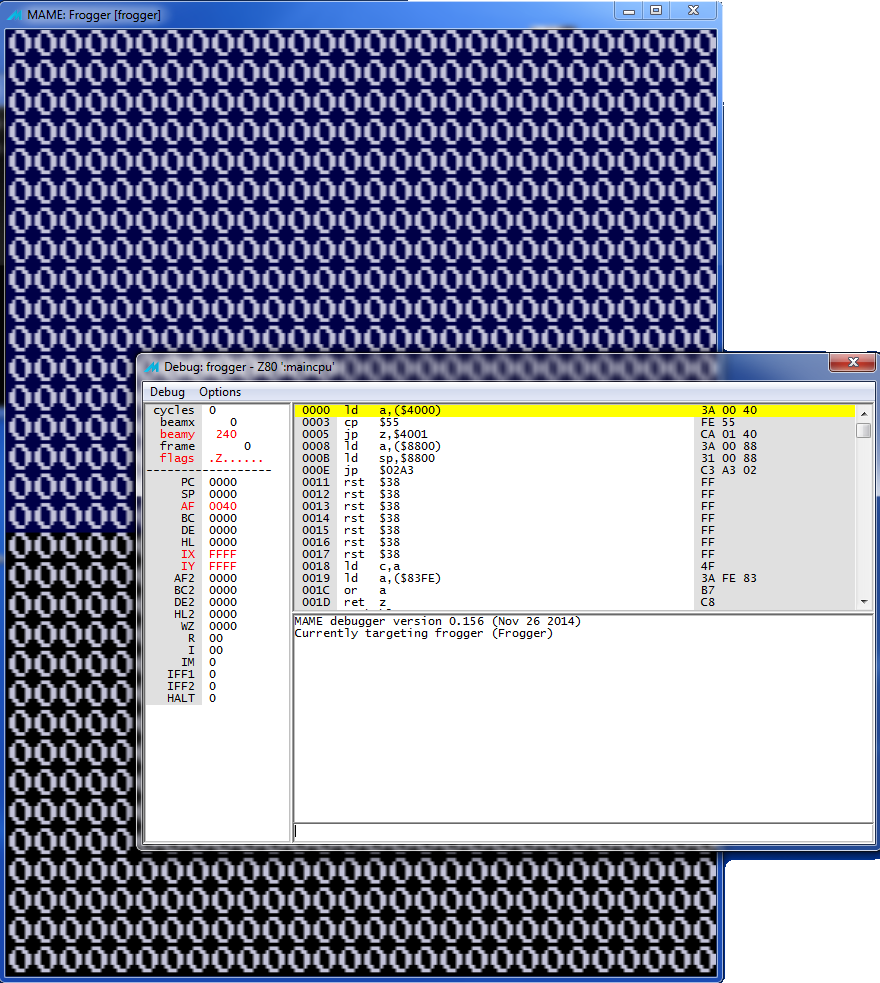This screenshot has width=880, height=983.
Task: Open the Debug menu
Action: [167, 392]
